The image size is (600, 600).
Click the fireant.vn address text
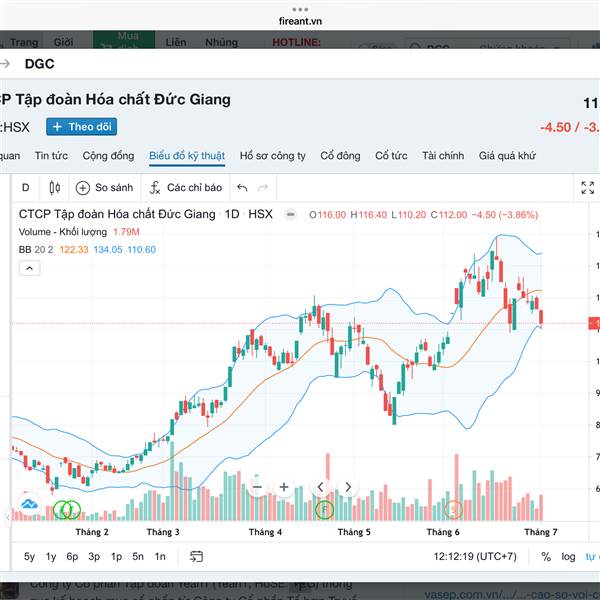pyautogui.click(x=300, y=21)
